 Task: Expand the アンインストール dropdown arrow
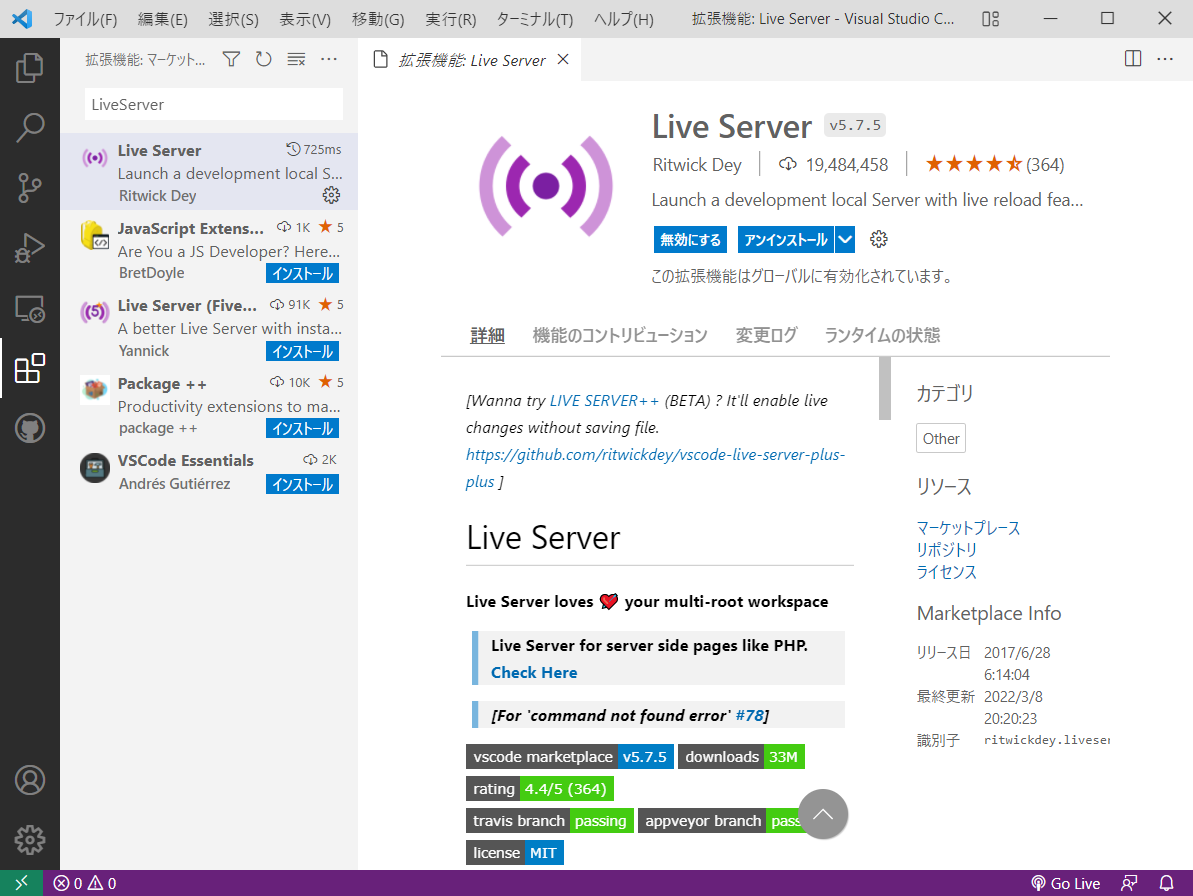click(843, 239)
